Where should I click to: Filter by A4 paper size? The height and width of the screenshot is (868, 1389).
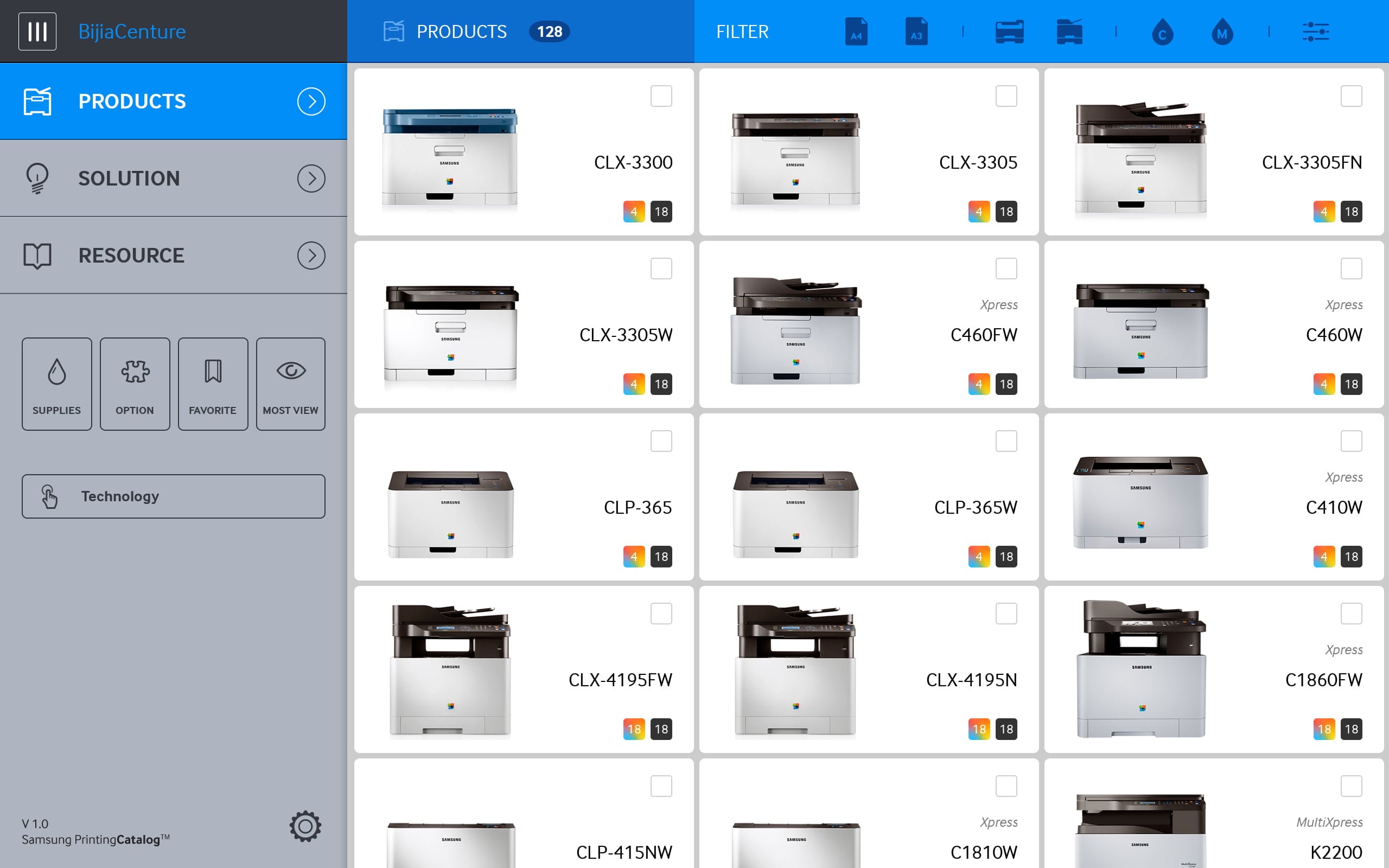856,31
